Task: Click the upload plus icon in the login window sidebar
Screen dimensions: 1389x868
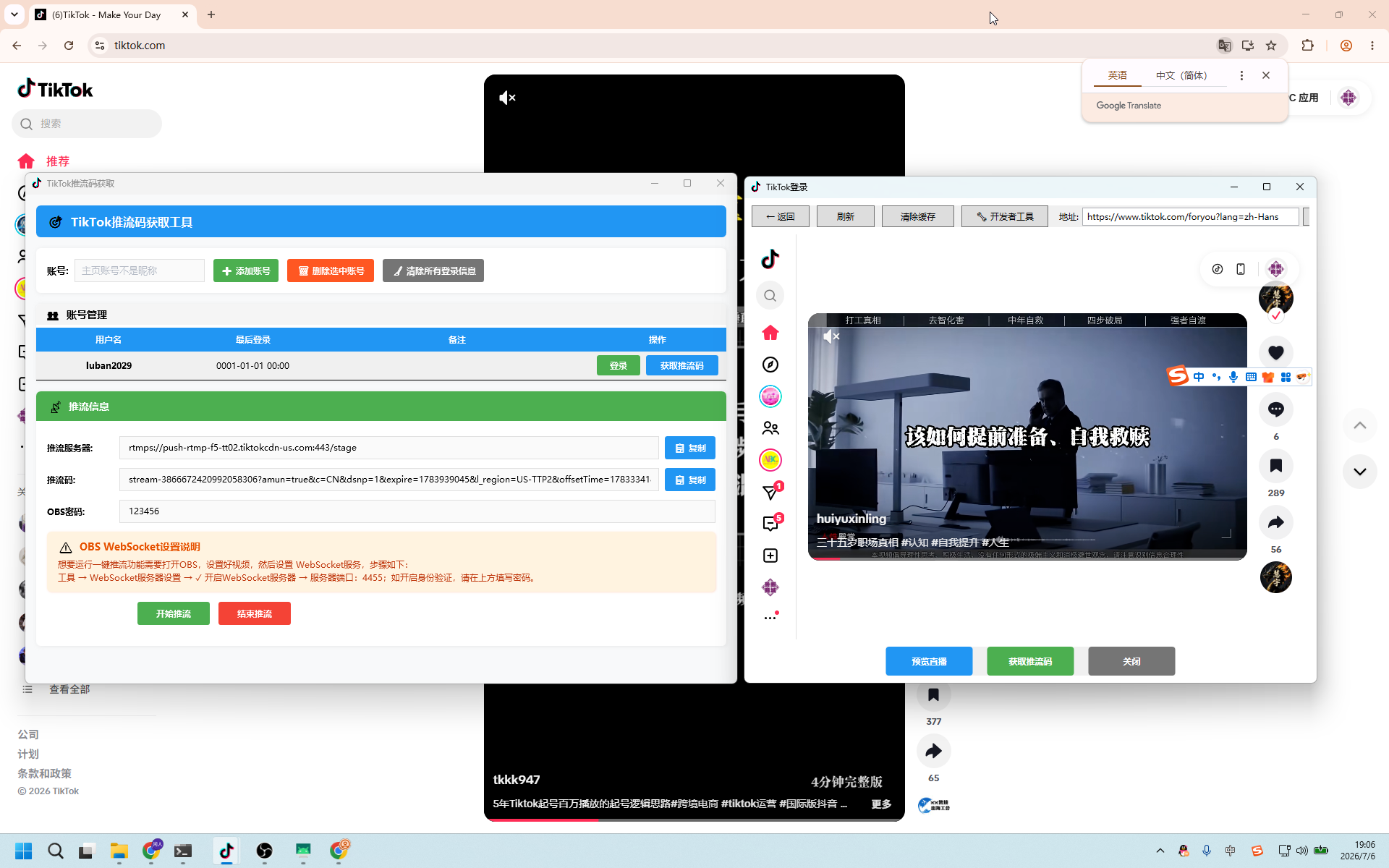Action: click(770, 556)
